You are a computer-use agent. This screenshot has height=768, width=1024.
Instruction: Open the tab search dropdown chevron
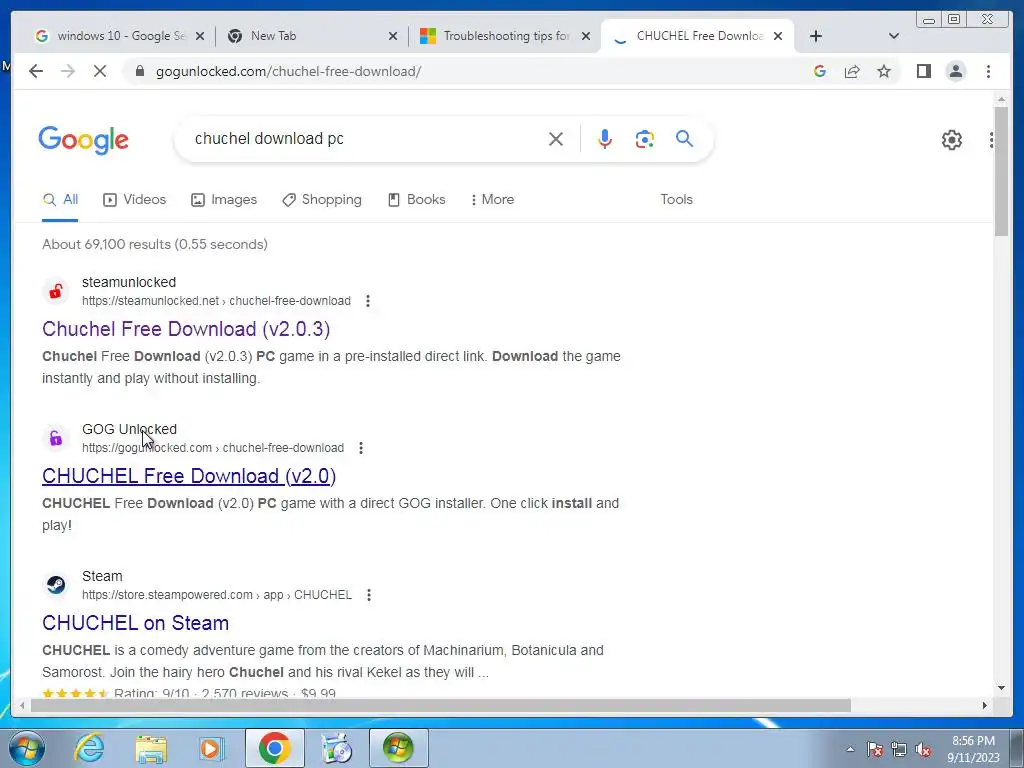[x=894, y=36]
